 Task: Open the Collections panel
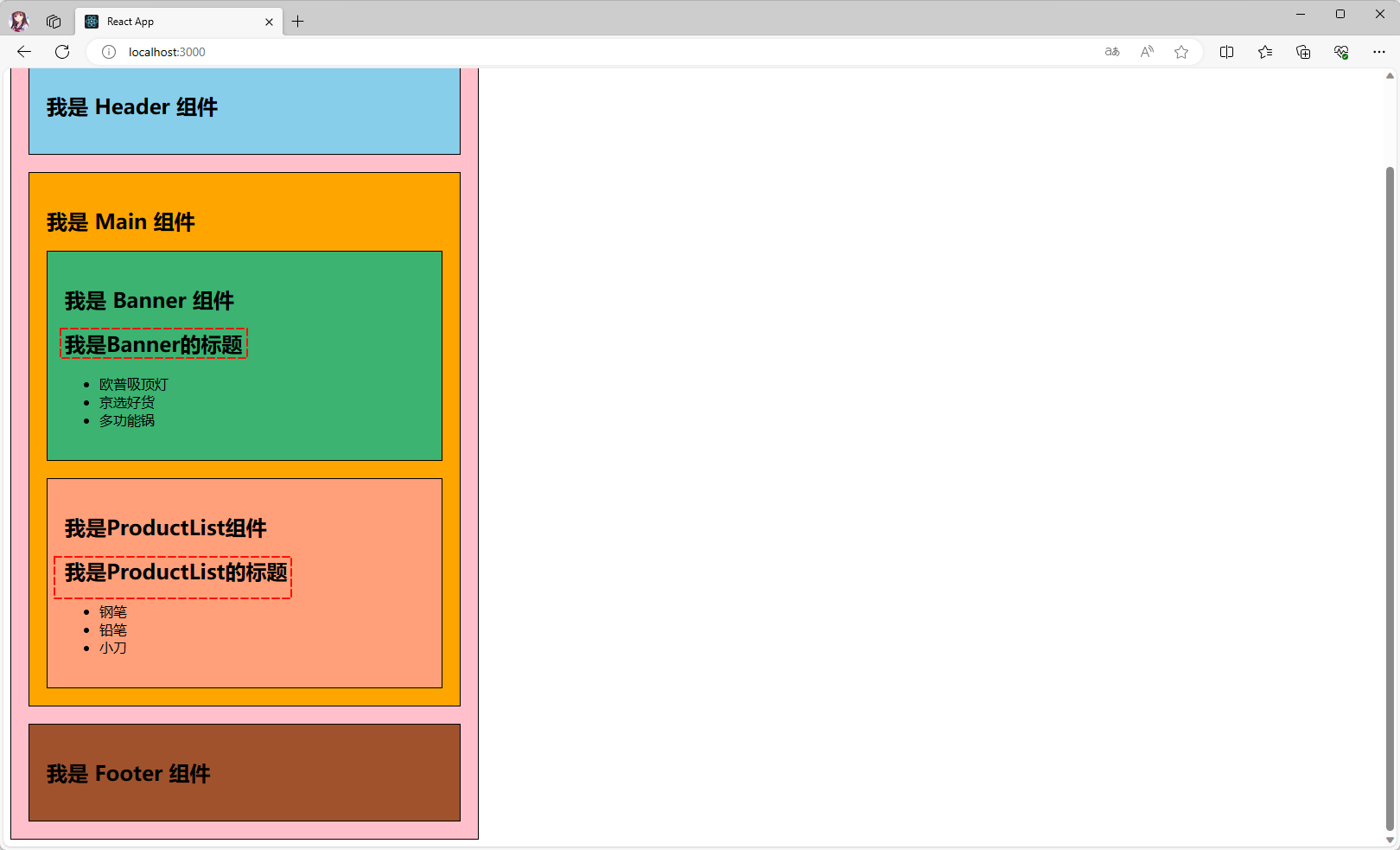tap(1303, 52)
